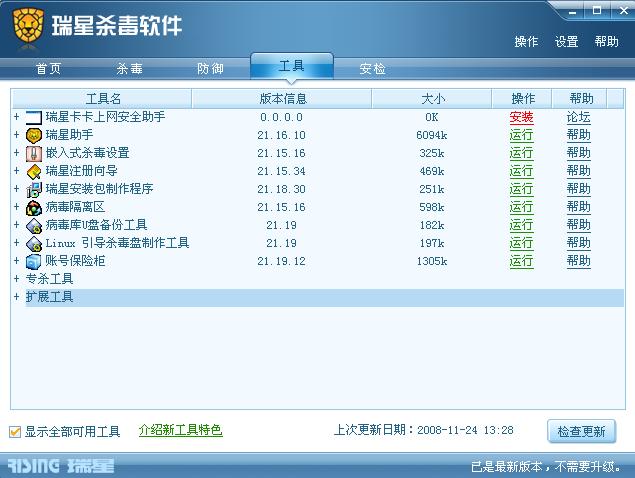Click 运行 for 嵌入式杀毒设置
The image size is (635, 478).
click(x=521, y=154)
